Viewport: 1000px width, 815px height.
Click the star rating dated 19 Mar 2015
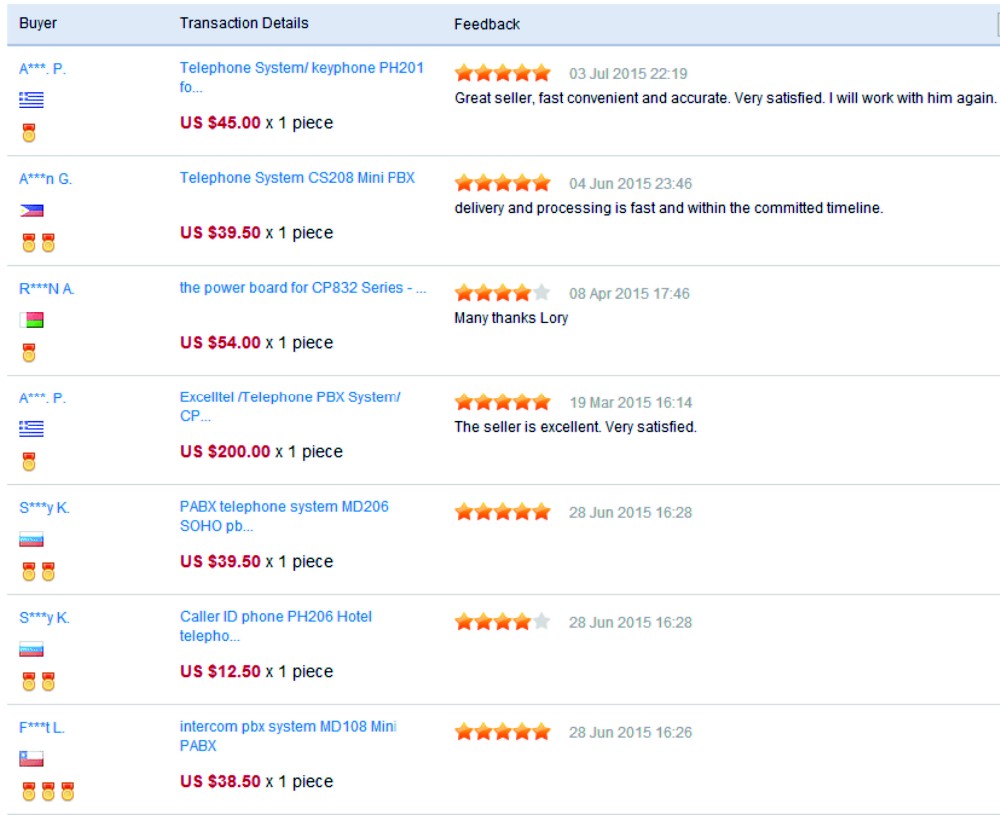tap(503, 402)
